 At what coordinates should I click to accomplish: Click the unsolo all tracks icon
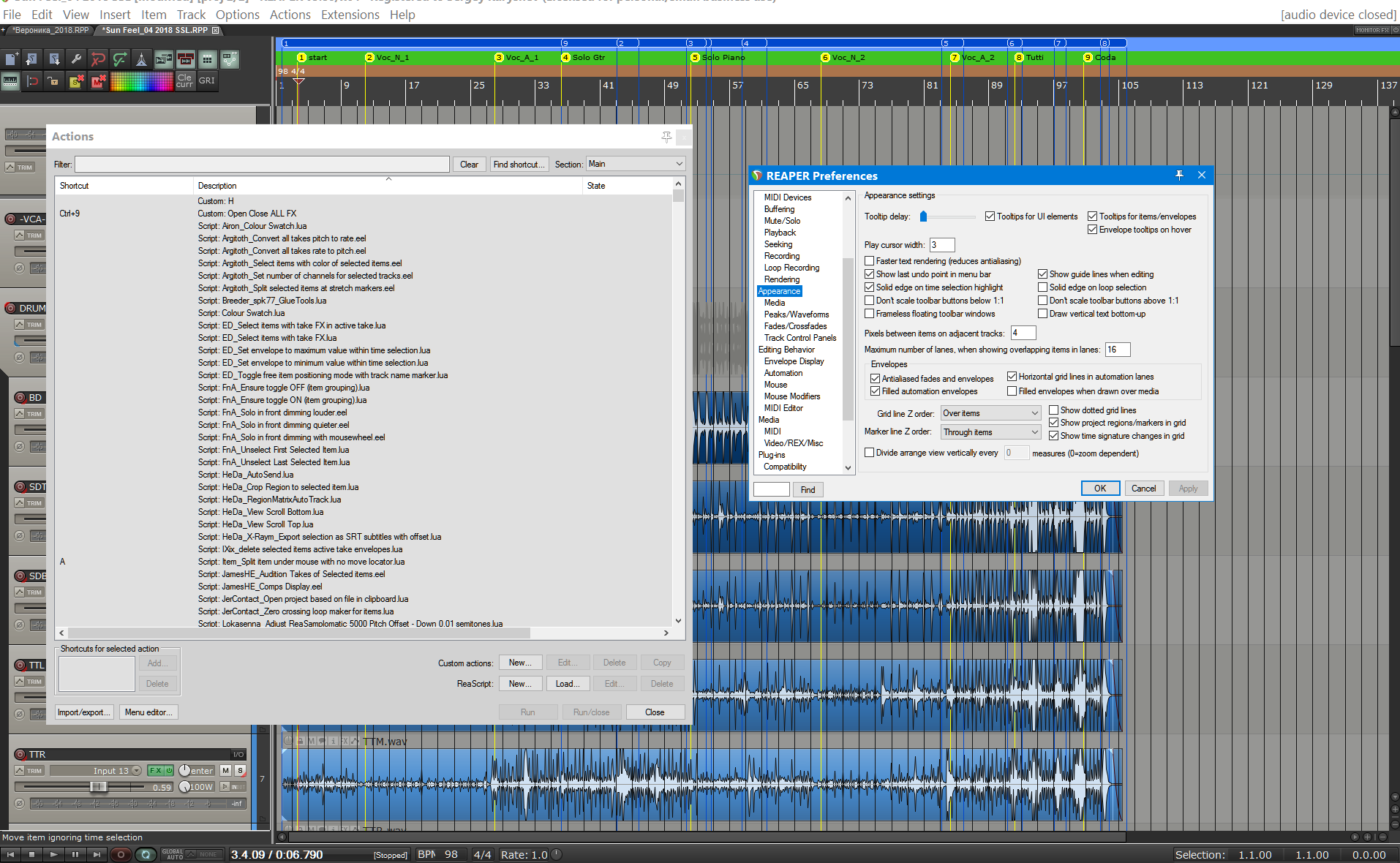point(75,82)
